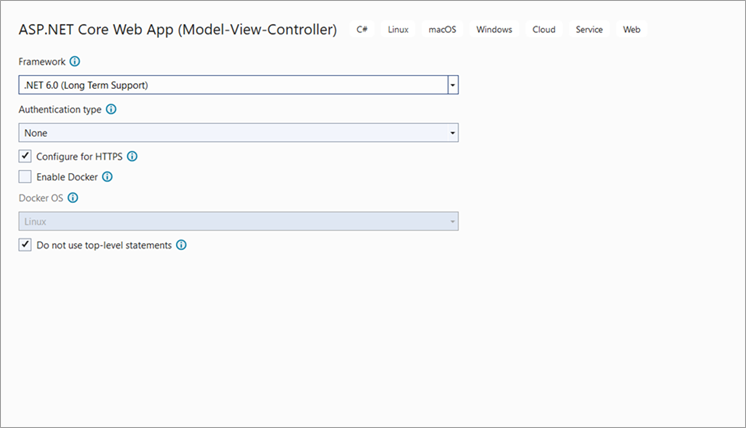Select the Cloud tag

click(x=544, y=30)
